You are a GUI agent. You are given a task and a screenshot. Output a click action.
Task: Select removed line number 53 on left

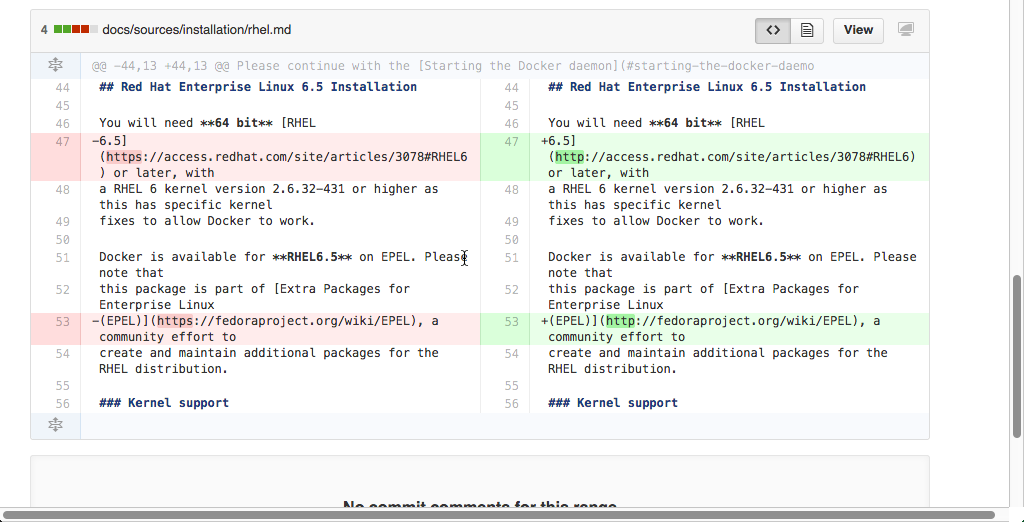[x=62, y=321]
